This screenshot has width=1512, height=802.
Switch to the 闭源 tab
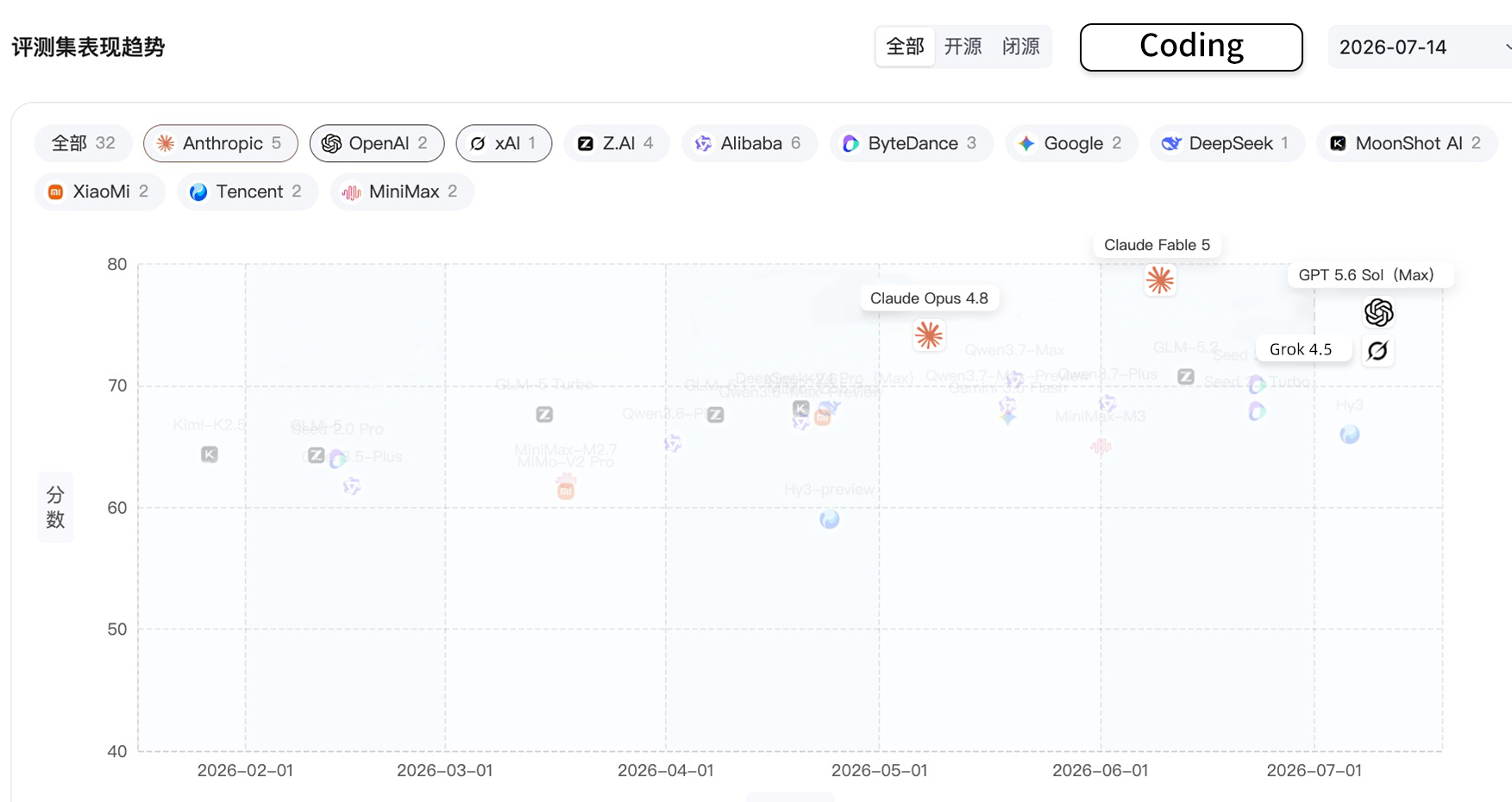[x=1021, y=47]
